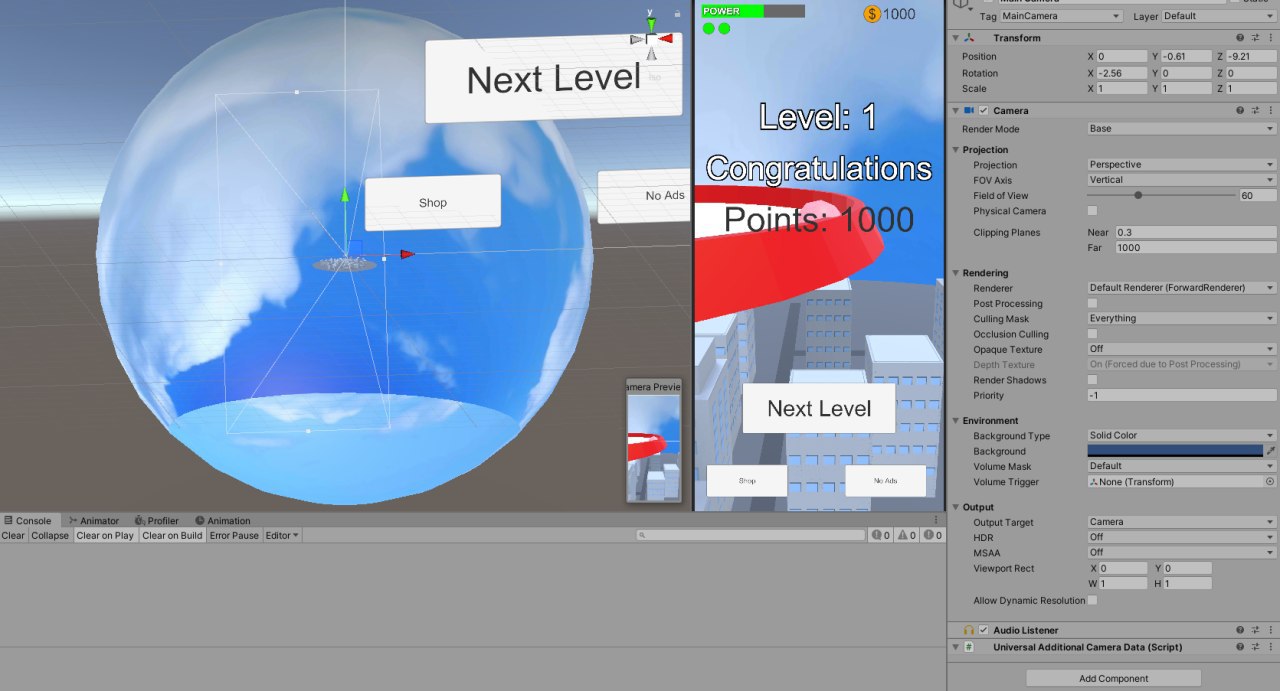1280x691 pixels.
Task: Click No Ads button in Game view
Action: 885,481
